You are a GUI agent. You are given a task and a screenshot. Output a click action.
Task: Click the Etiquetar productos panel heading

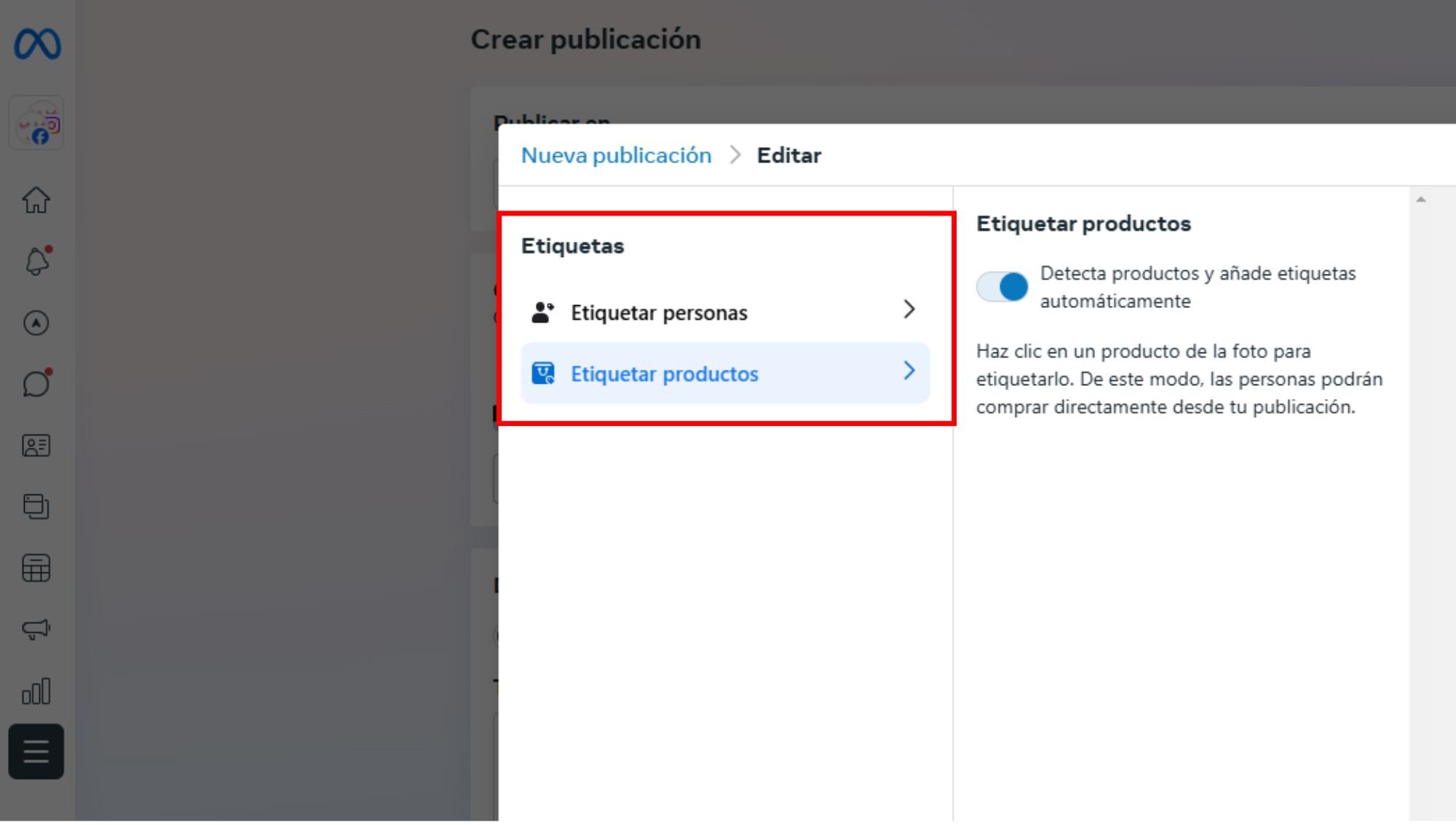(x=1083, y=224)
